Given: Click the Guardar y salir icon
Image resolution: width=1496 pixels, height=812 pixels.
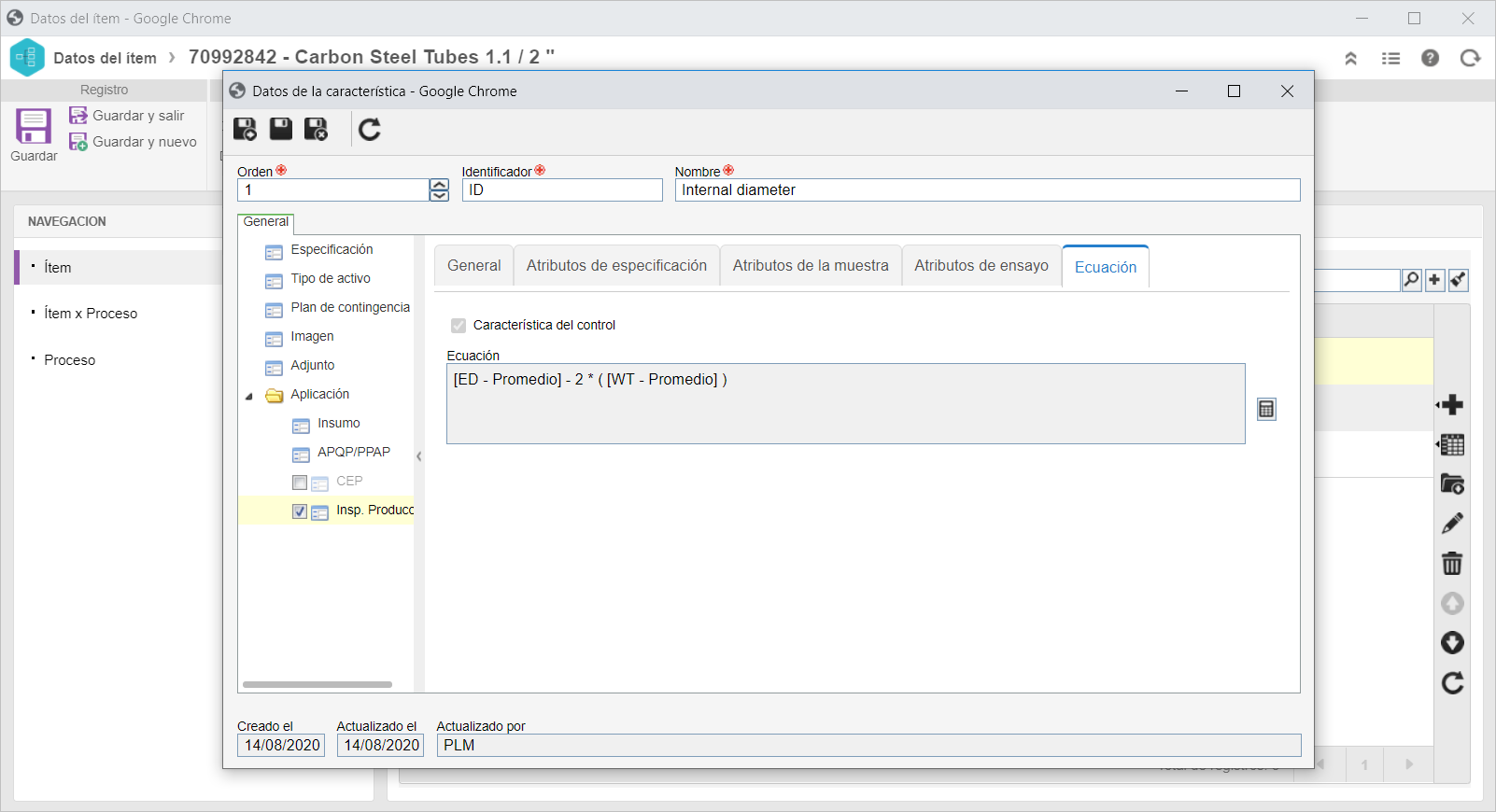Looking at the screenshot, I should [78, 116].
